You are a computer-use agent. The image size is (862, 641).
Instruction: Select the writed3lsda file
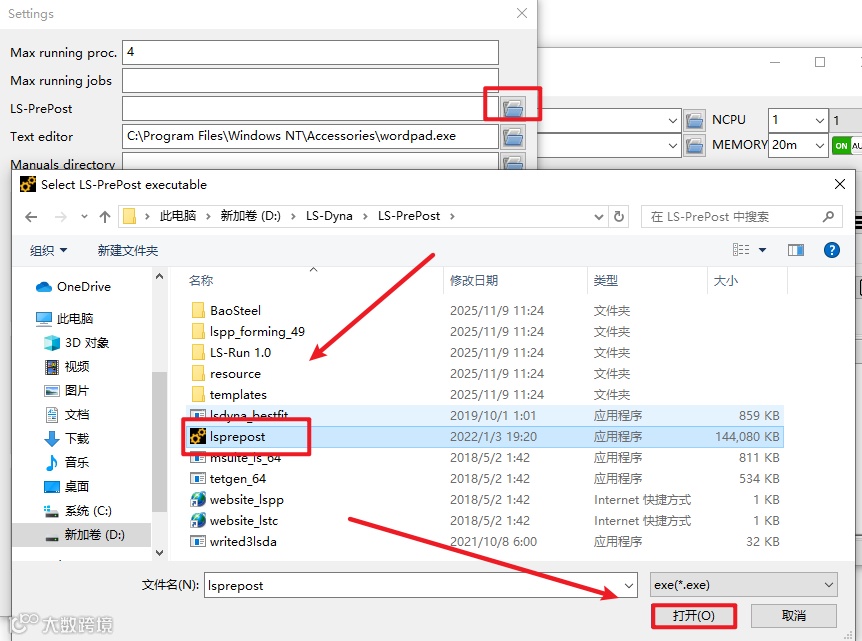tap(242, 541)
